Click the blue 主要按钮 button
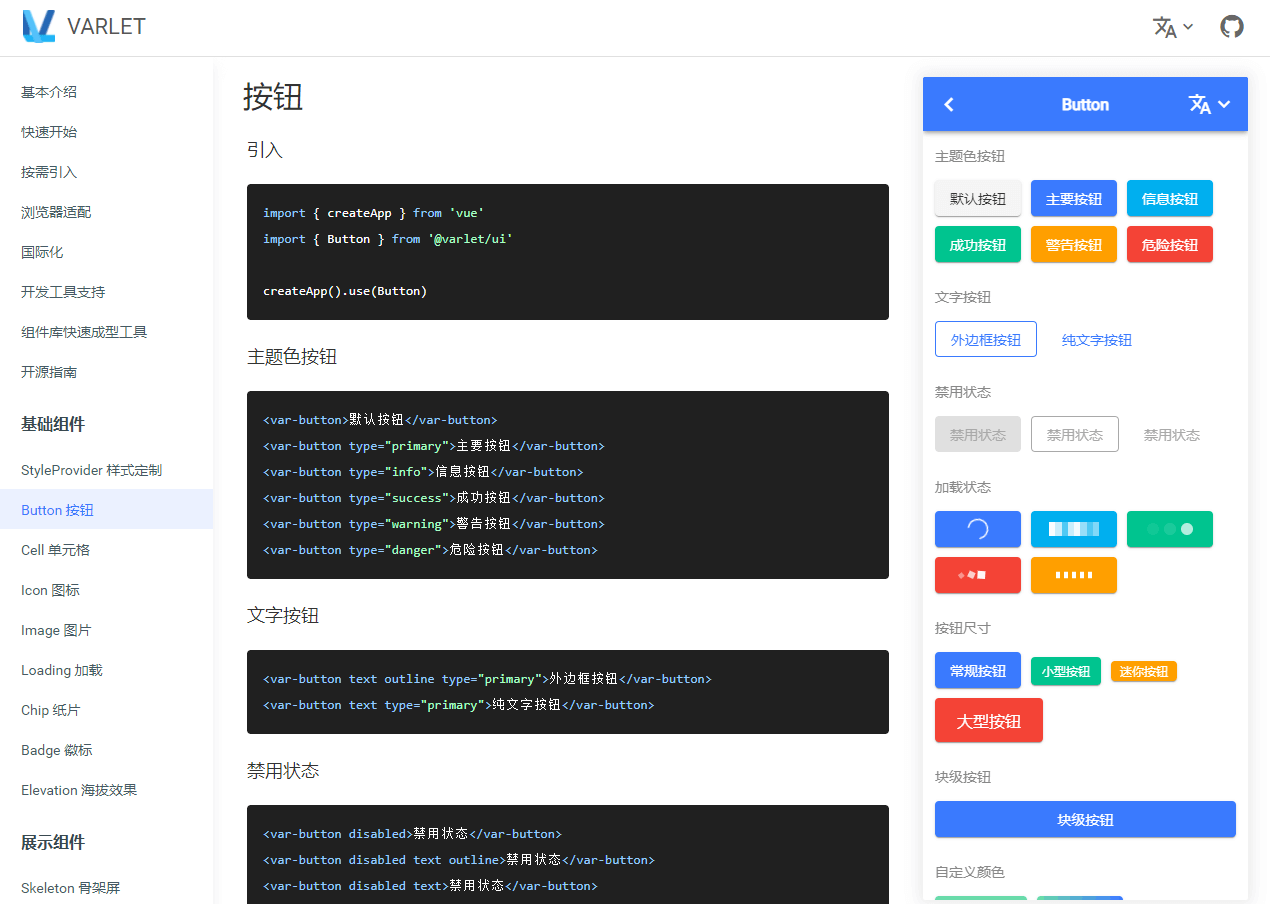The width and height of the screenshot is (1270, 904). click(1074, 198)
